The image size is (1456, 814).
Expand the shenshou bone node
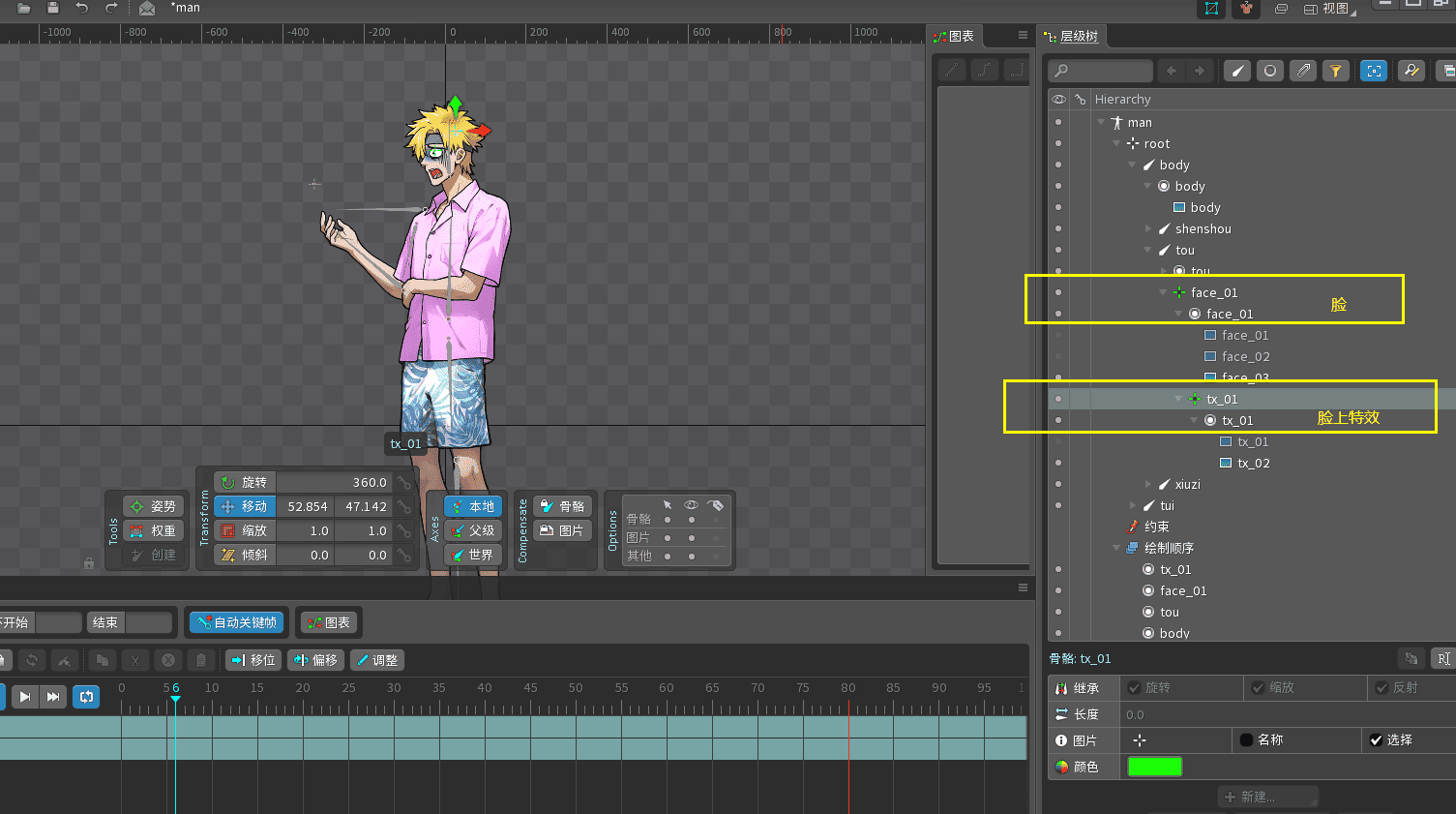[1148, 228]
